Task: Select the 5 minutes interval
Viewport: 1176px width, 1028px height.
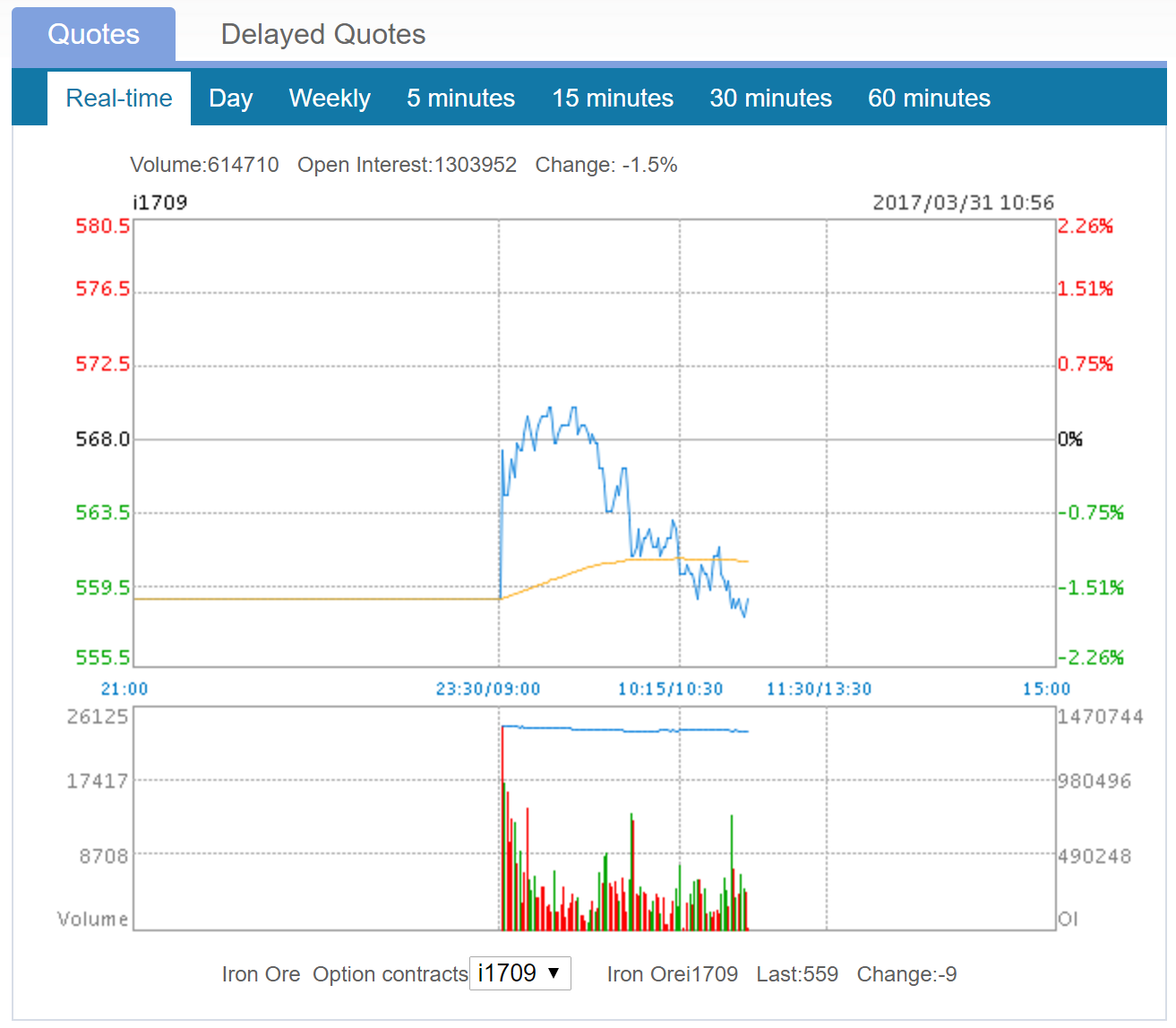Action: (460, 99)
